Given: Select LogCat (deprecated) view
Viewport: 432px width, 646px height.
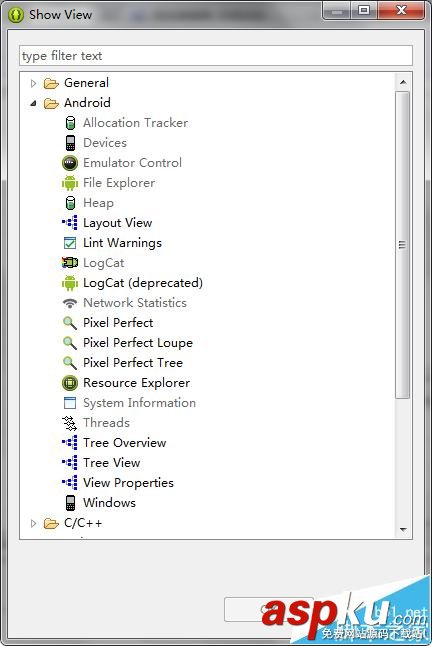Looking at the screenshot, I should (x=142, y=283).
